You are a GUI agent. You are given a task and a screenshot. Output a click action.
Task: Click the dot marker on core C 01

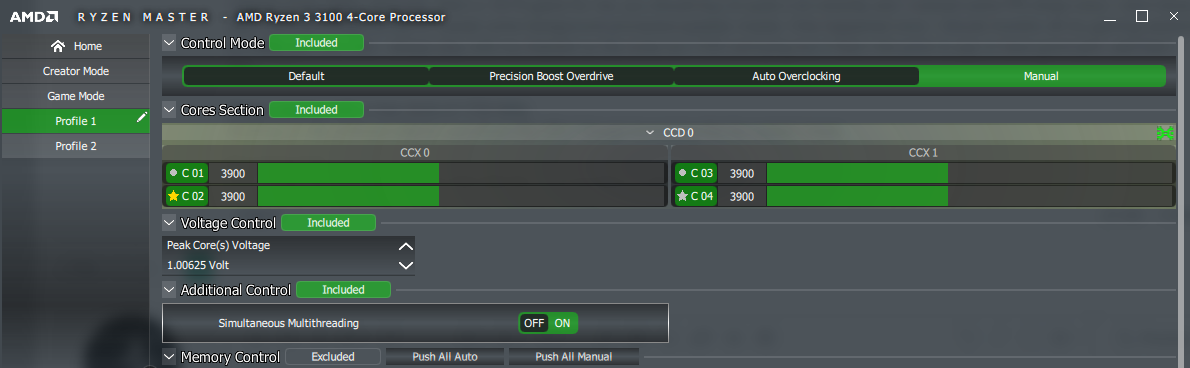coord(173,173)
